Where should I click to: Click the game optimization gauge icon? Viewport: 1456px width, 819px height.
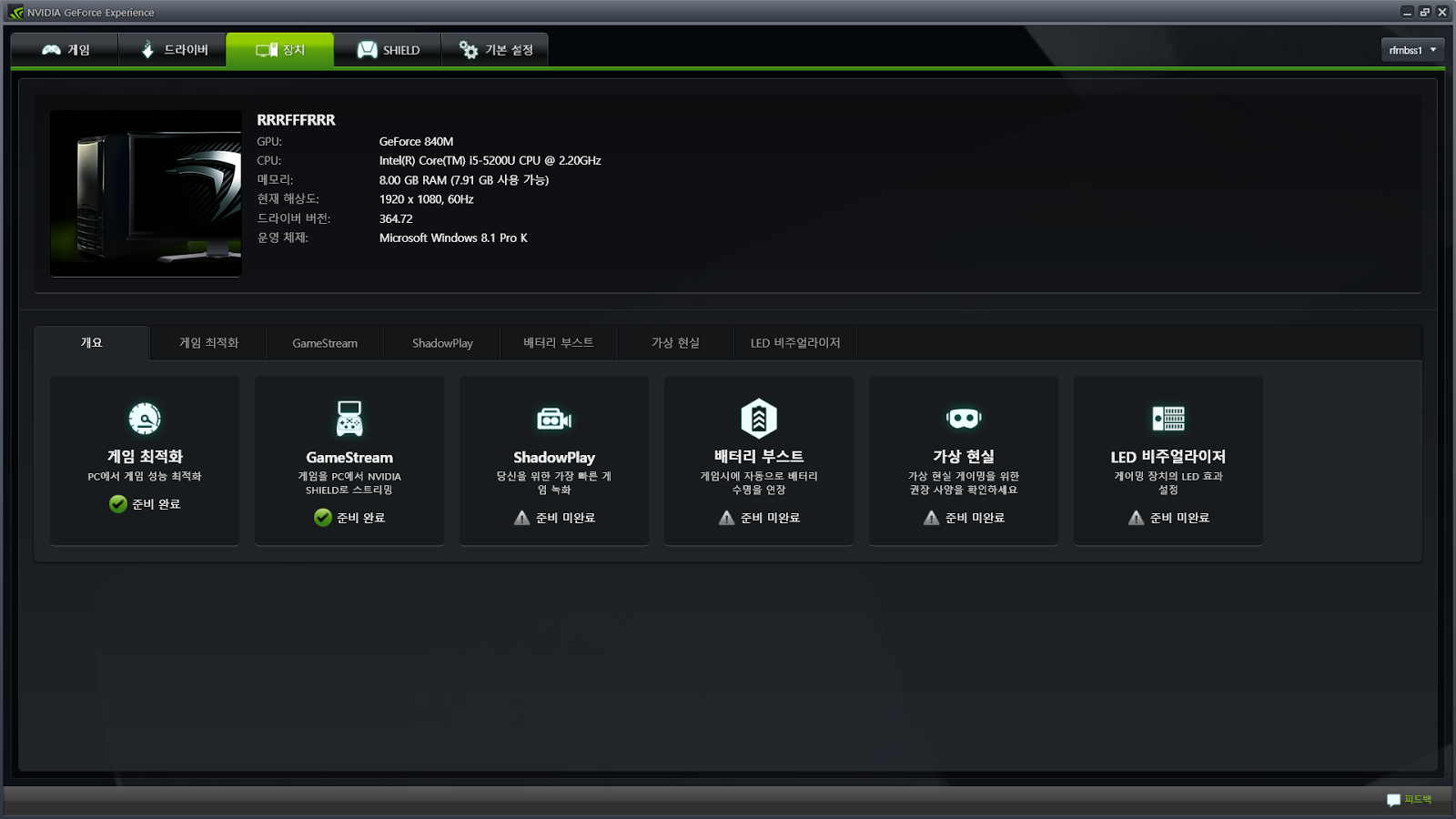click(x=145, y=419)
